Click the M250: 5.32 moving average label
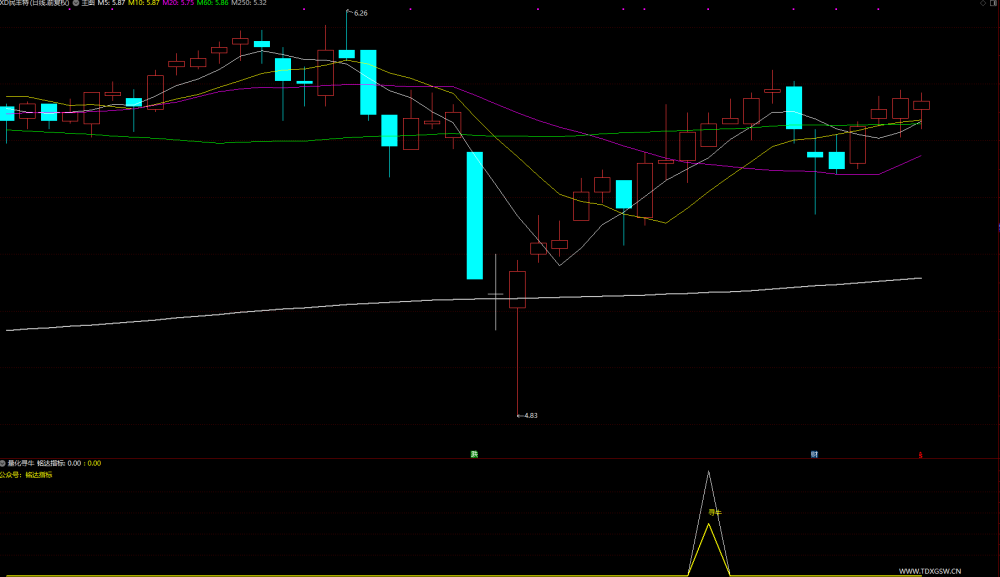The height and width of the screenshot is (577, 1000). point(249,3)
